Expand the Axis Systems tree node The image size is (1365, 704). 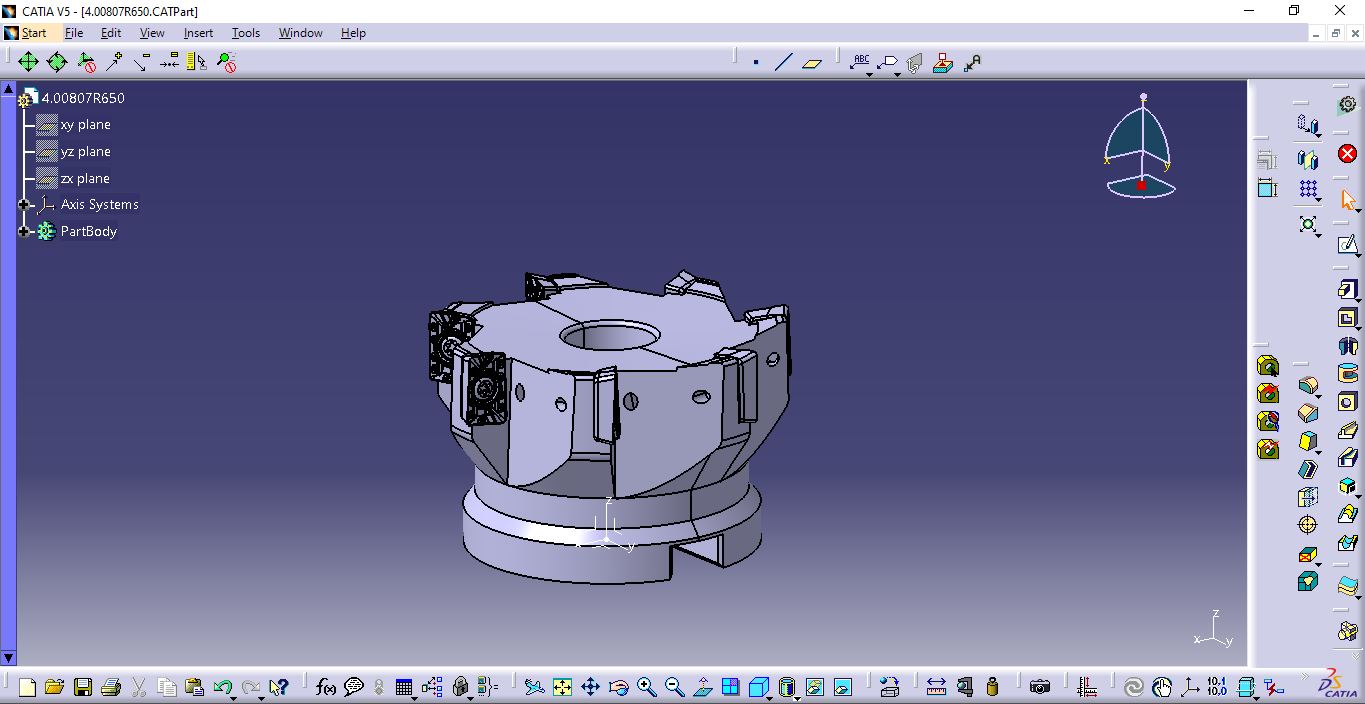pyautogui.click(x=24, y=205)
